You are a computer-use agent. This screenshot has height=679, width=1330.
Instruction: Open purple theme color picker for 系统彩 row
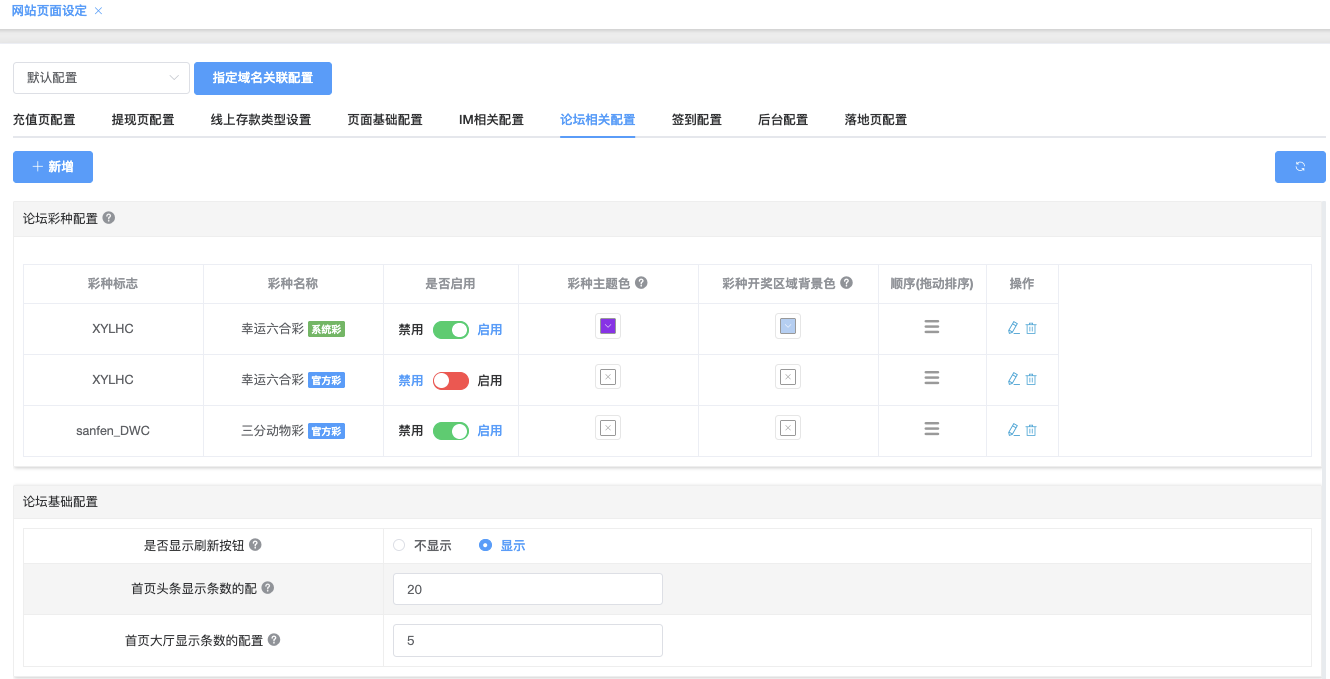tap(607, 326)
